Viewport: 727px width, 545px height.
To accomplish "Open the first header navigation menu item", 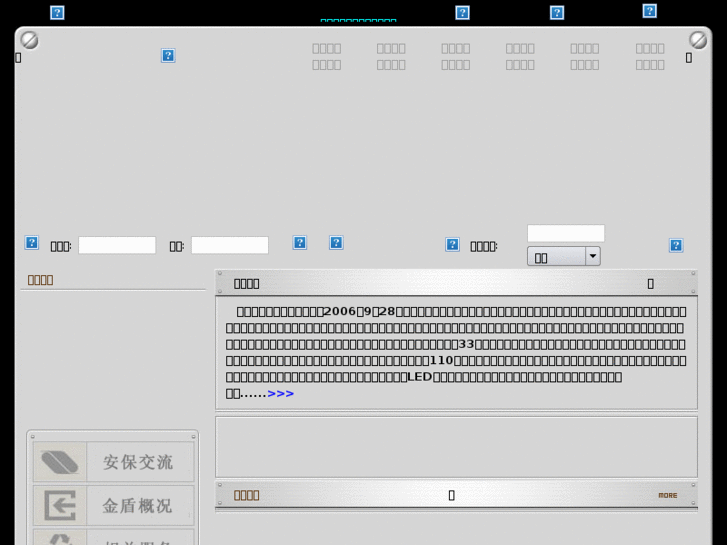I will pos(326,57).
